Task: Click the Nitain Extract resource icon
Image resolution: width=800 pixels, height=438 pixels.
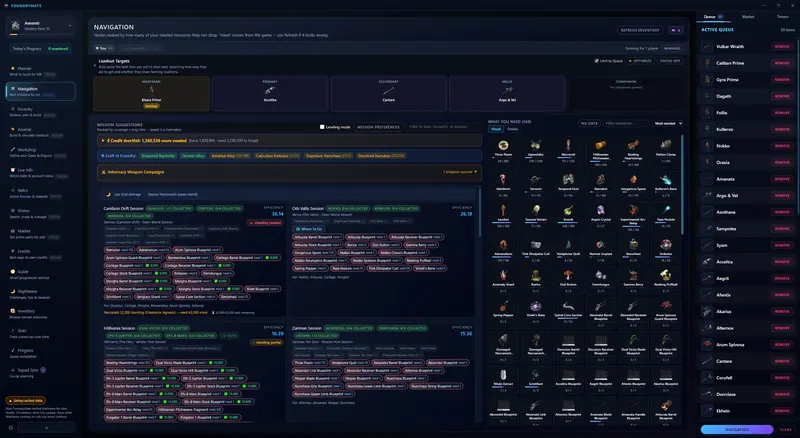Action: [x=503, y=375]
